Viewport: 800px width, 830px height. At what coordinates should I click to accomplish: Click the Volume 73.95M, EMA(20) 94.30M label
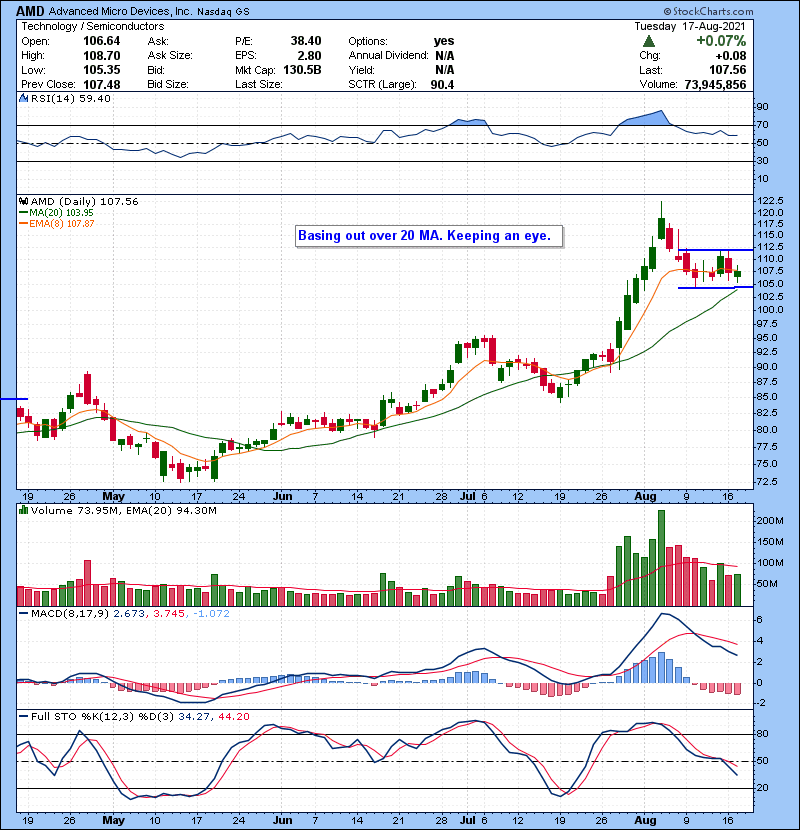click(x=124, y=510)
